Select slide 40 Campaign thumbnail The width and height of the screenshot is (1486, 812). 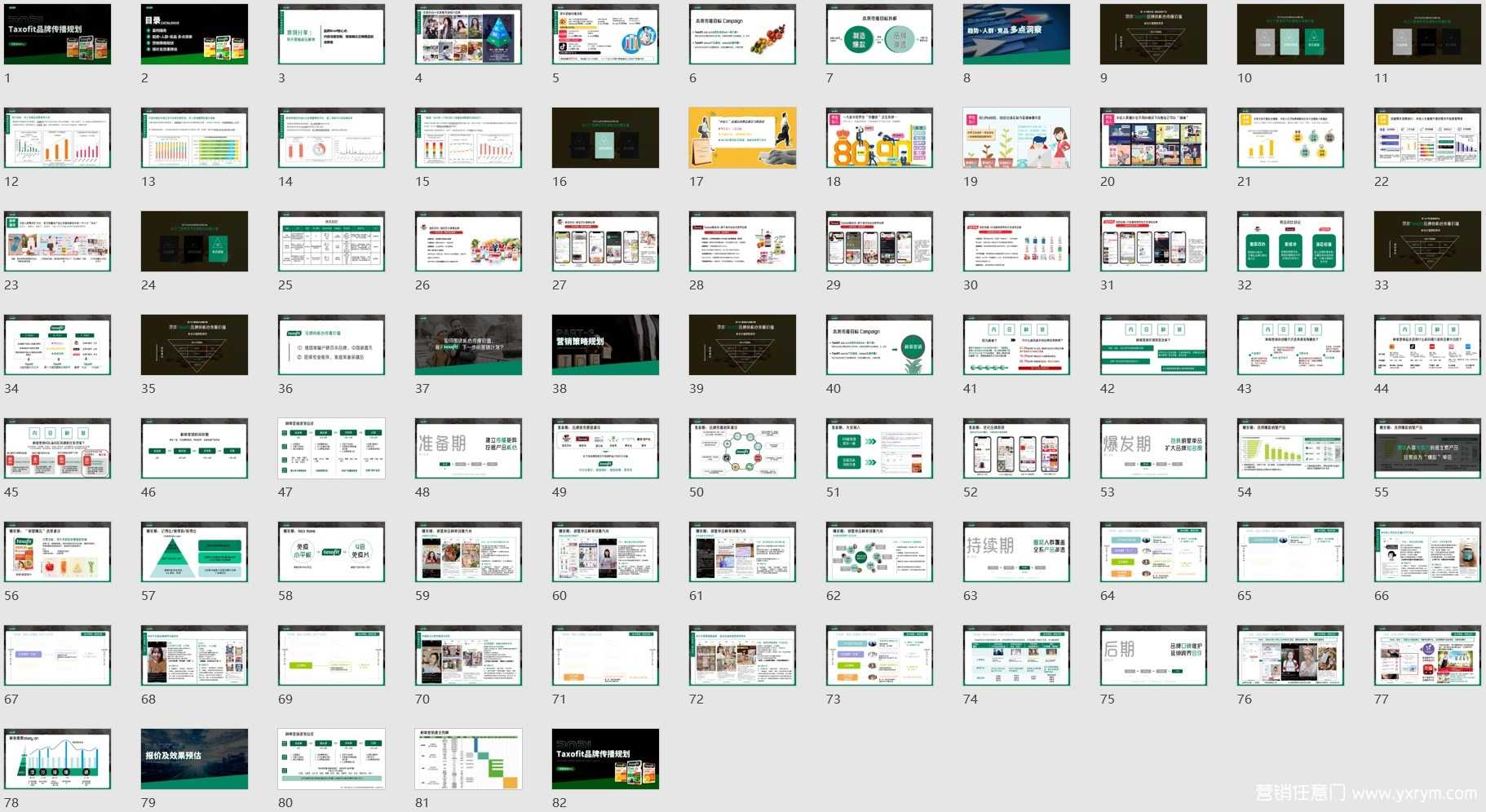(x=879, y=345)
